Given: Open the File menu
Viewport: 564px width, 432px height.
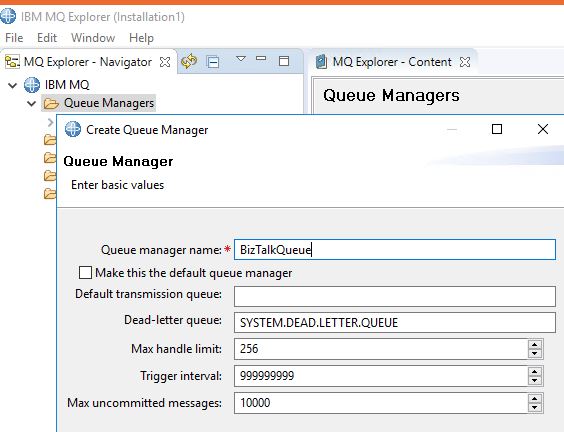Looking at the screenshot, I should coord(14,38).
